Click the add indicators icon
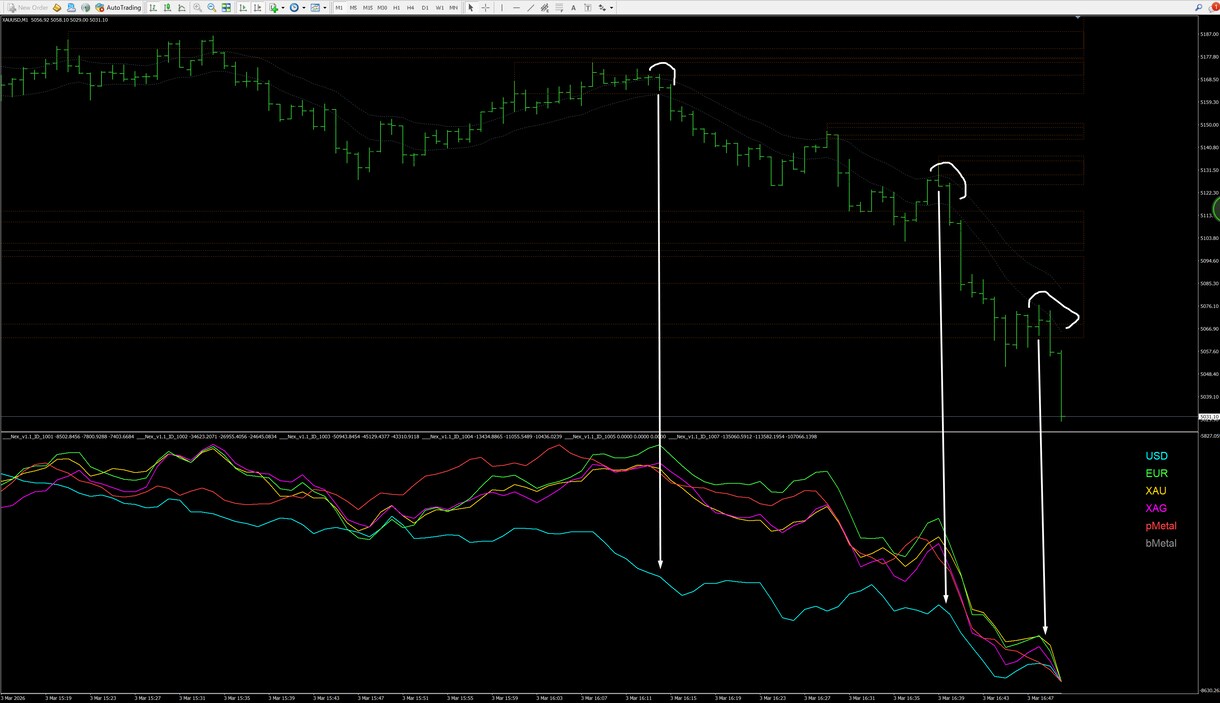The image size is (1220, 703). (x=274, y=7)
